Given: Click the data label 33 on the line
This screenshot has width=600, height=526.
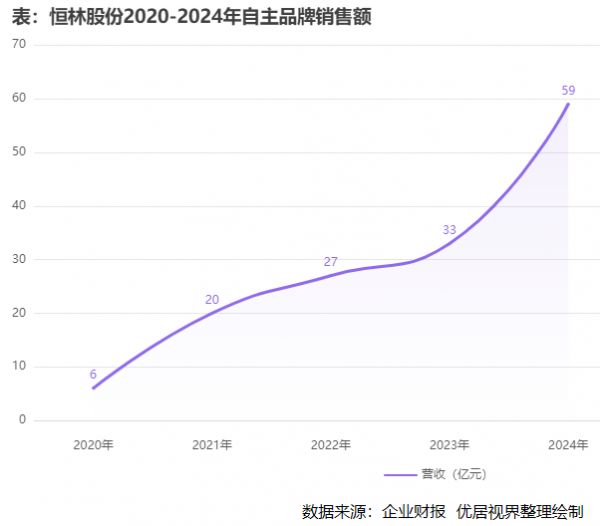Looking at the screenshot, I should pos(449,230).
